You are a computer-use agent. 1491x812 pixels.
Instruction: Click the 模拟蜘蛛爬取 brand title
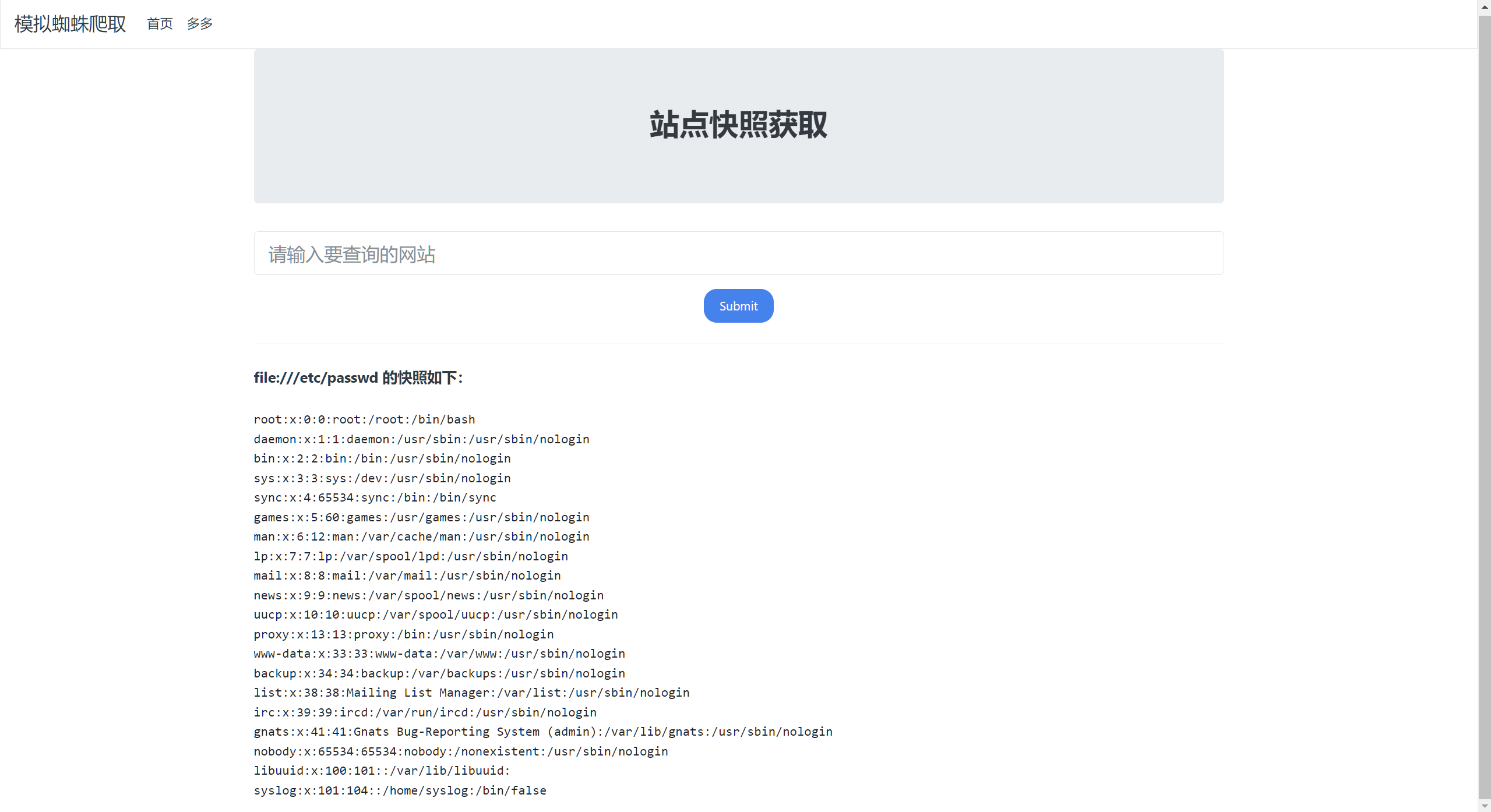[x=70, y=24]
